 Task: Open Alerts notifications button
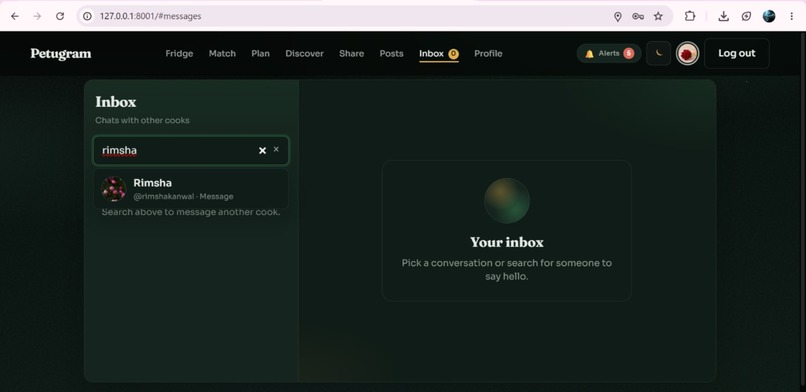coord(609,53)
